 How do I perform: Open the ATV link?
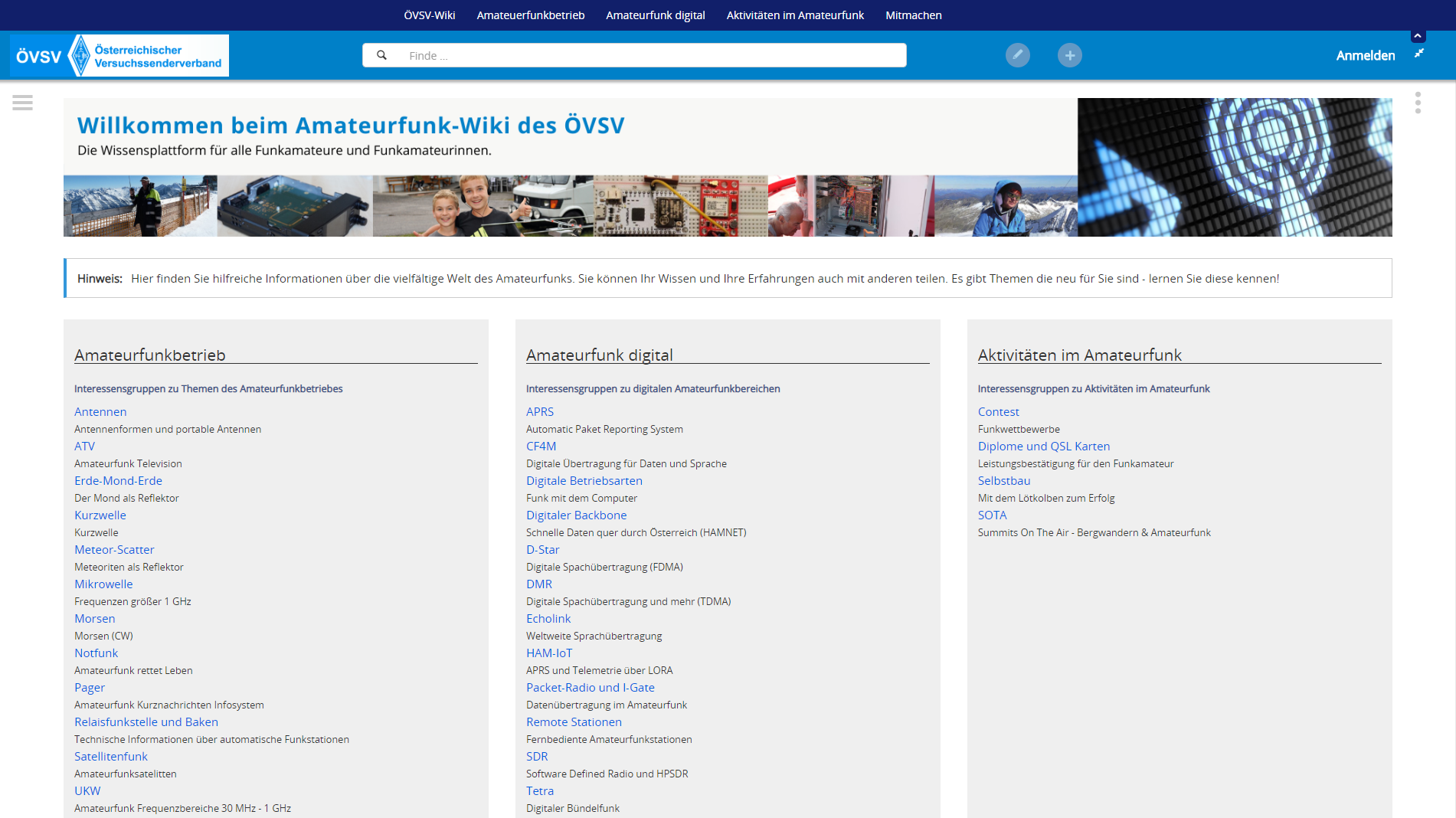[x=84, y=447]
